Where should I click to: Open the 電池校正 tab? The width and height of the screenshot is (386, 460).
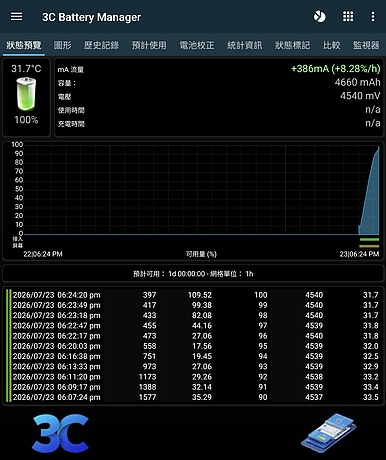click(197, 45)
